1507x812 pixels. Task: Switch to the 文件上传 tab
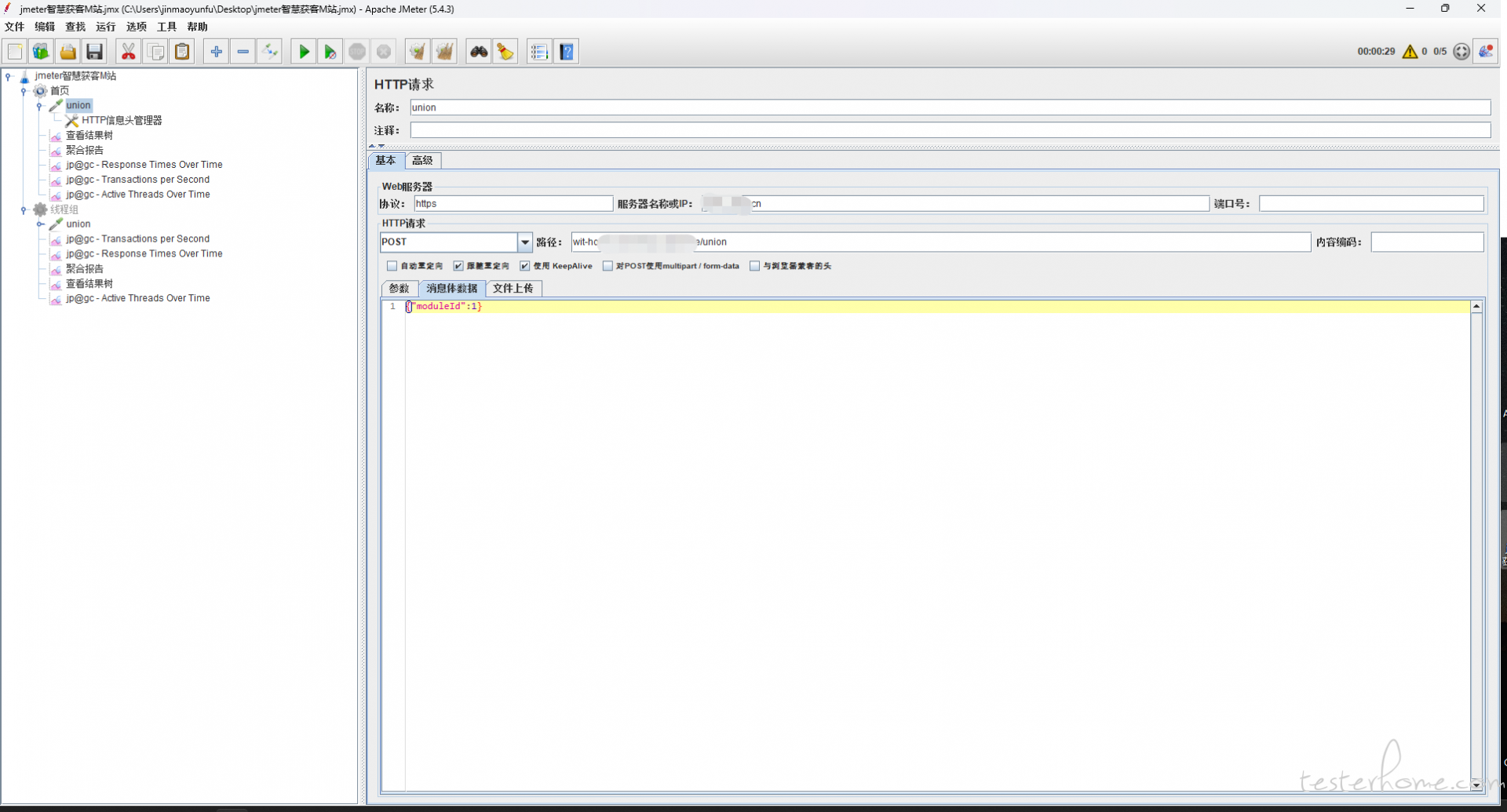[x=513, y=288]
